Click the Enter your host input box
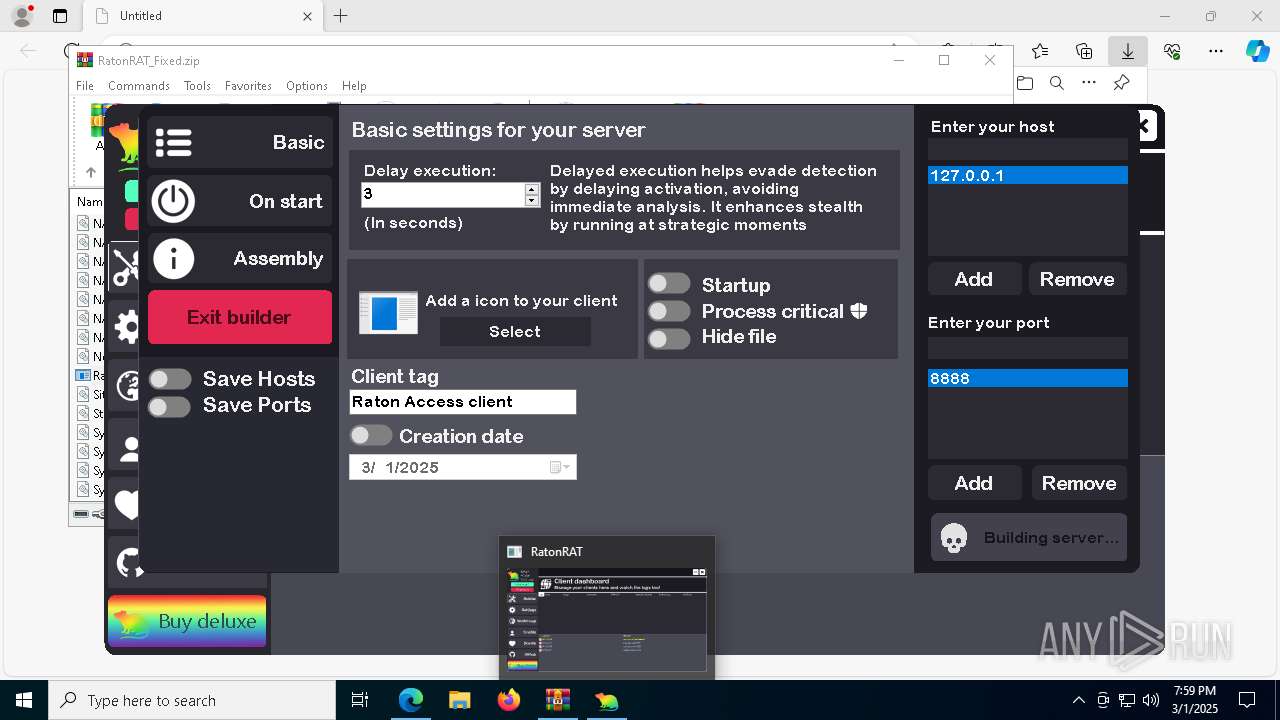The width and height of the screenshot is (1280, 720). (x=1028, y=149)
